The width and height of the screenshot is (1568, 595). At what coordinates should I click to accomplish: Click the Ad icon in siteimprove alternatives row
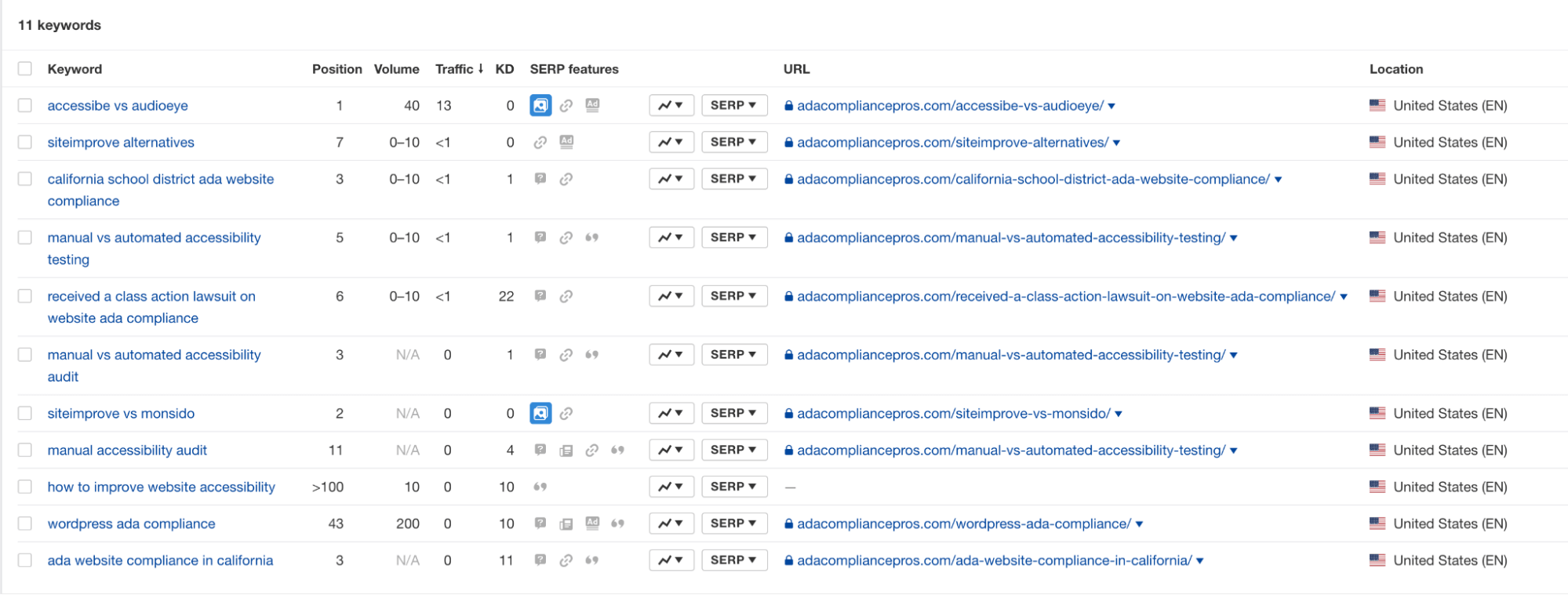566,141
